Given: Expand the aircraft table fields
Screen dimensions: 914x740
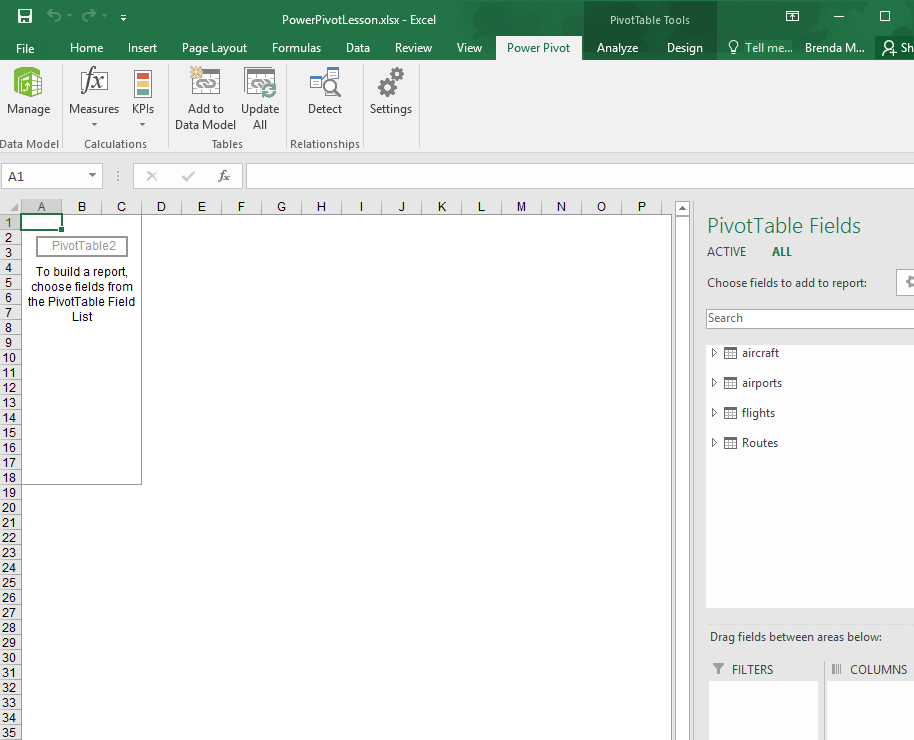Looking at the screenshot, I should click(x=714, y=353).
